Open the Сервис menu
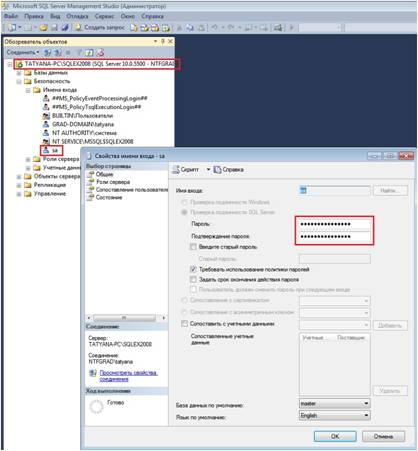This screenshot has height=451, width=418. tap(104, 16)
